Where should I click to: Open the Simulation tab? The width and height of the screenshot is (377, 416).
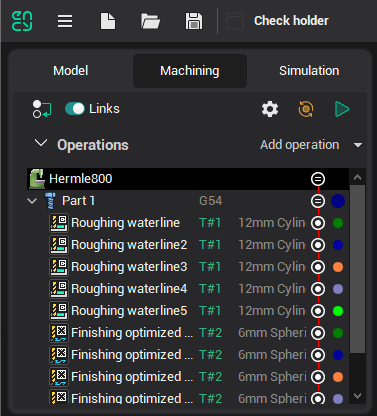coord(309,71)
